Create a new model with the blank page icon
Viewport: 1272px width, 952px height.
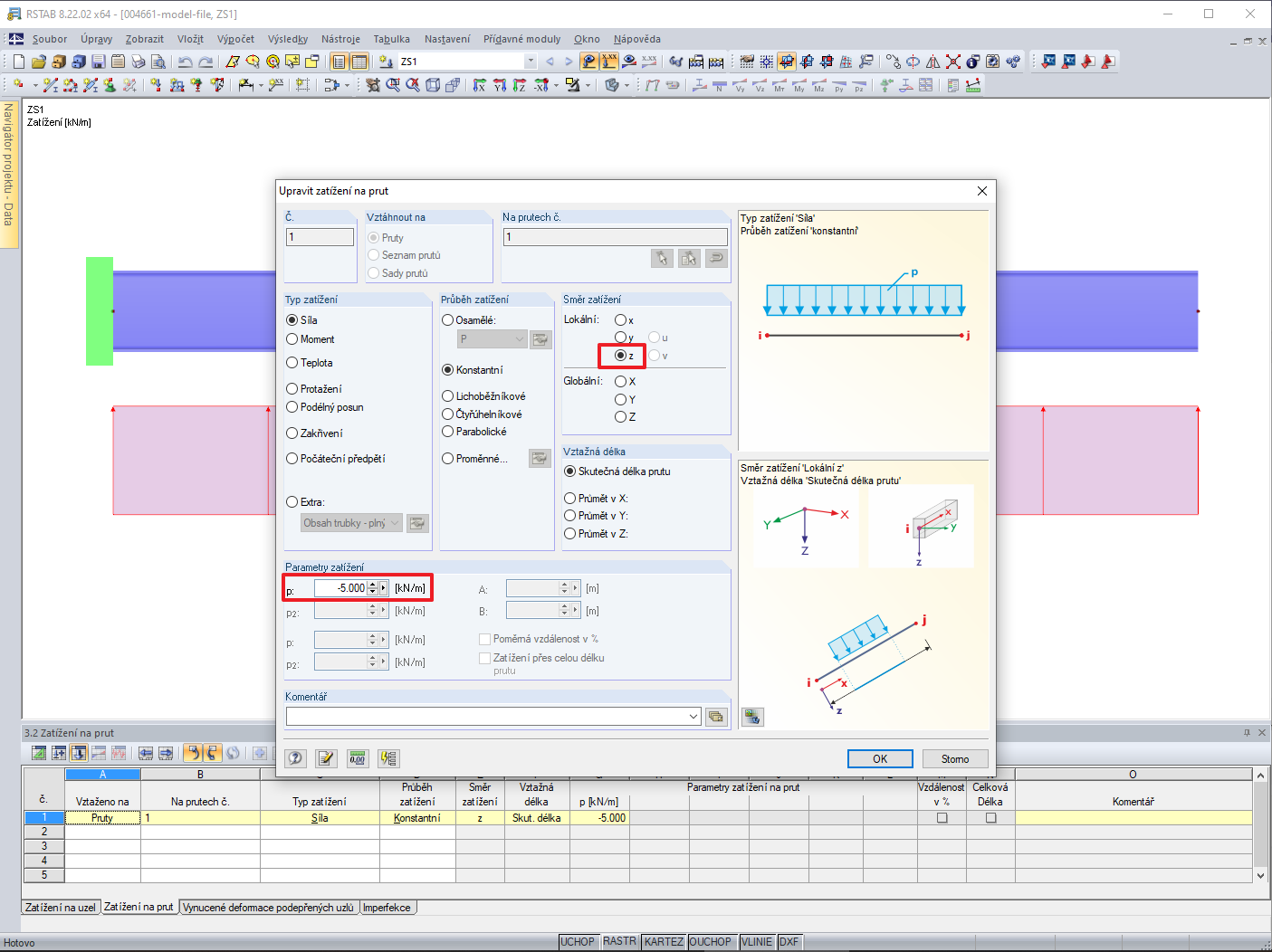pyautogui.click(x=18, y=62)
